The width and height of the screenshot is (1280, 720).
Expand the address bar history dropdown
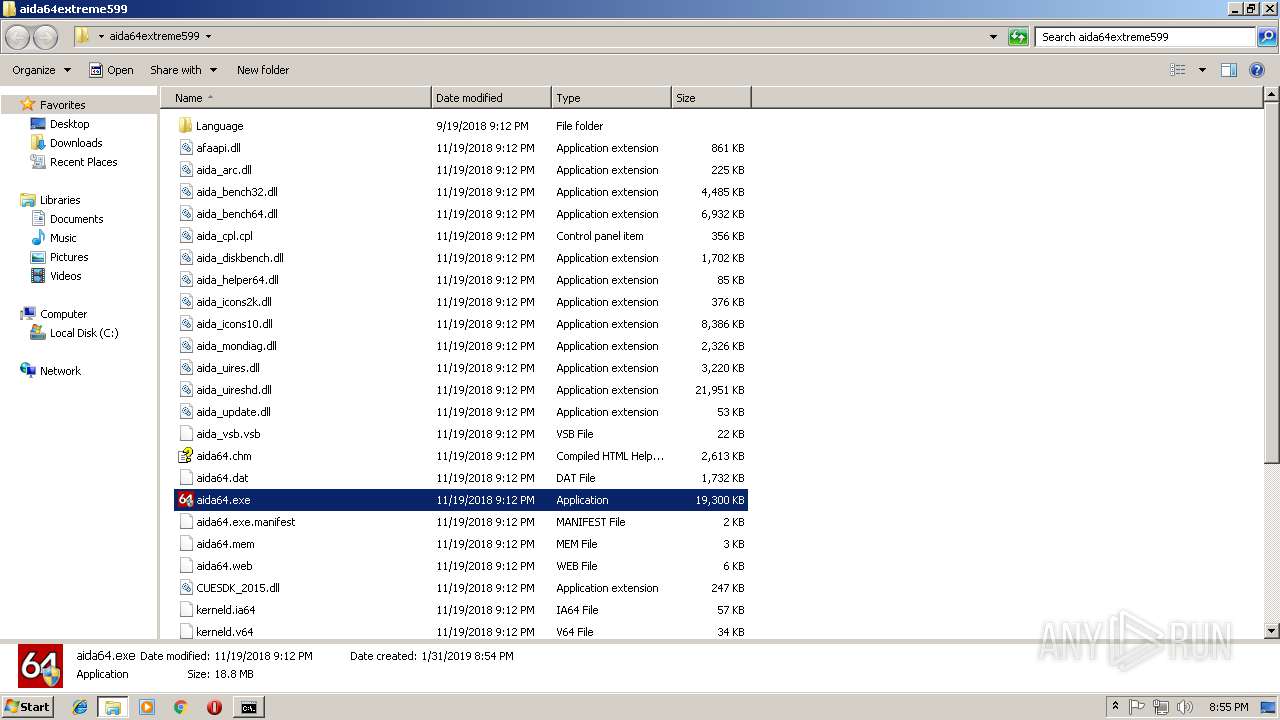(993, 37)
